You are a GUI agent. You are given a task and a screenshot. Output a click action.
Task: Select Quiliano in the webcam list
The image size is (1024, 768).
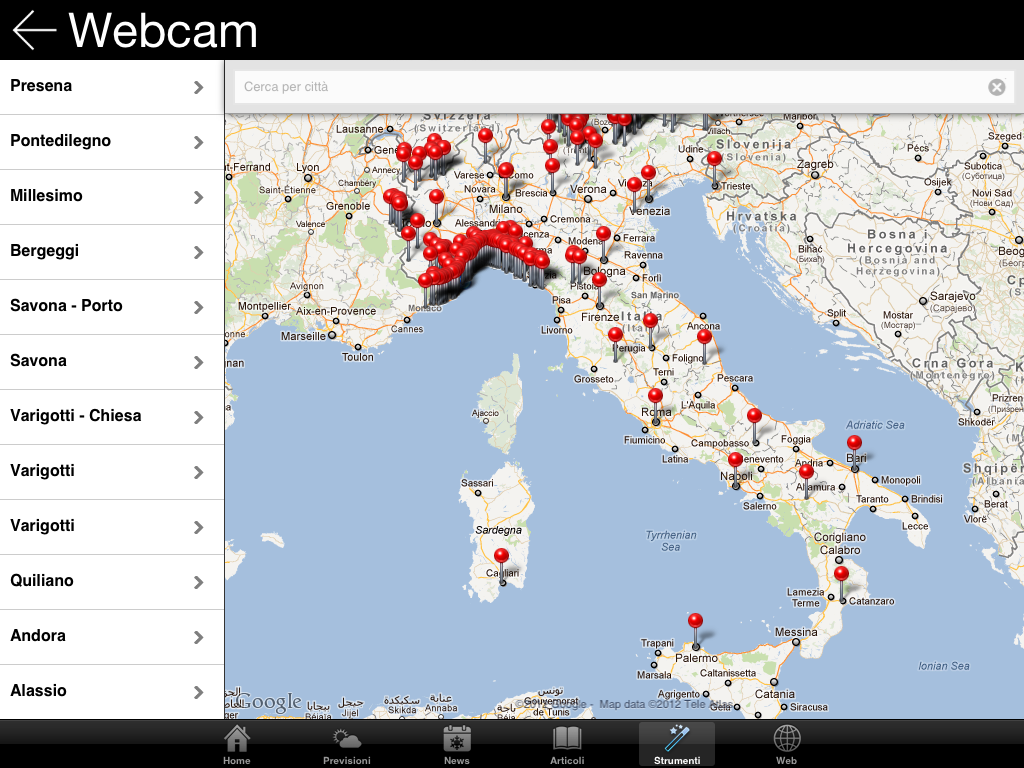[112, 582]
